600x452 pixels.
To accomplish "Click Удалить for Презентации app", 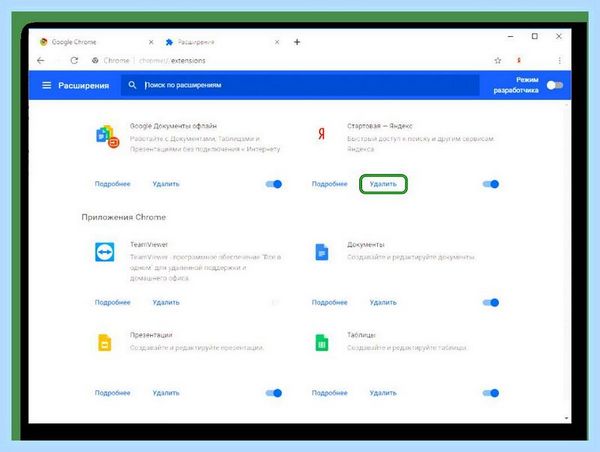I will pyautogui.click(x=166, y=393).
